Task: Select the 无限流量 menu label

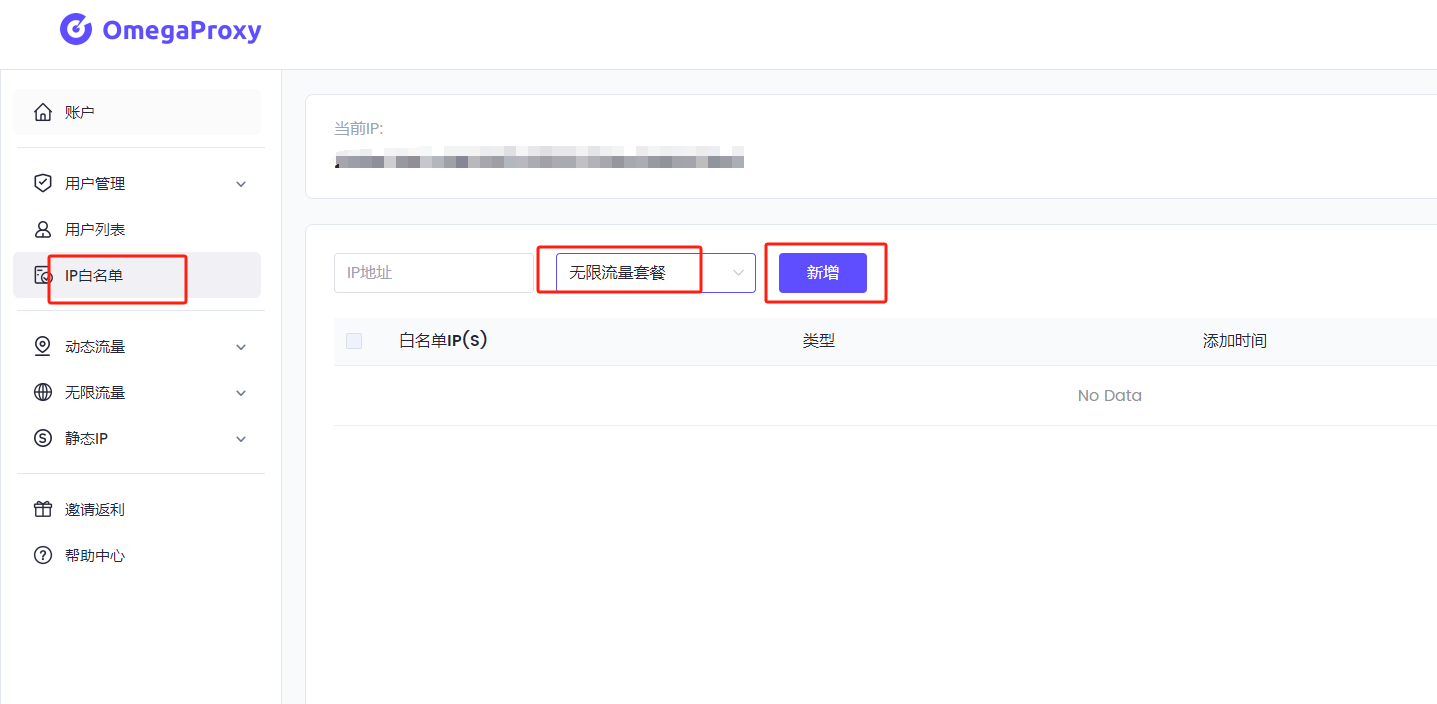Action: (95, 393)
